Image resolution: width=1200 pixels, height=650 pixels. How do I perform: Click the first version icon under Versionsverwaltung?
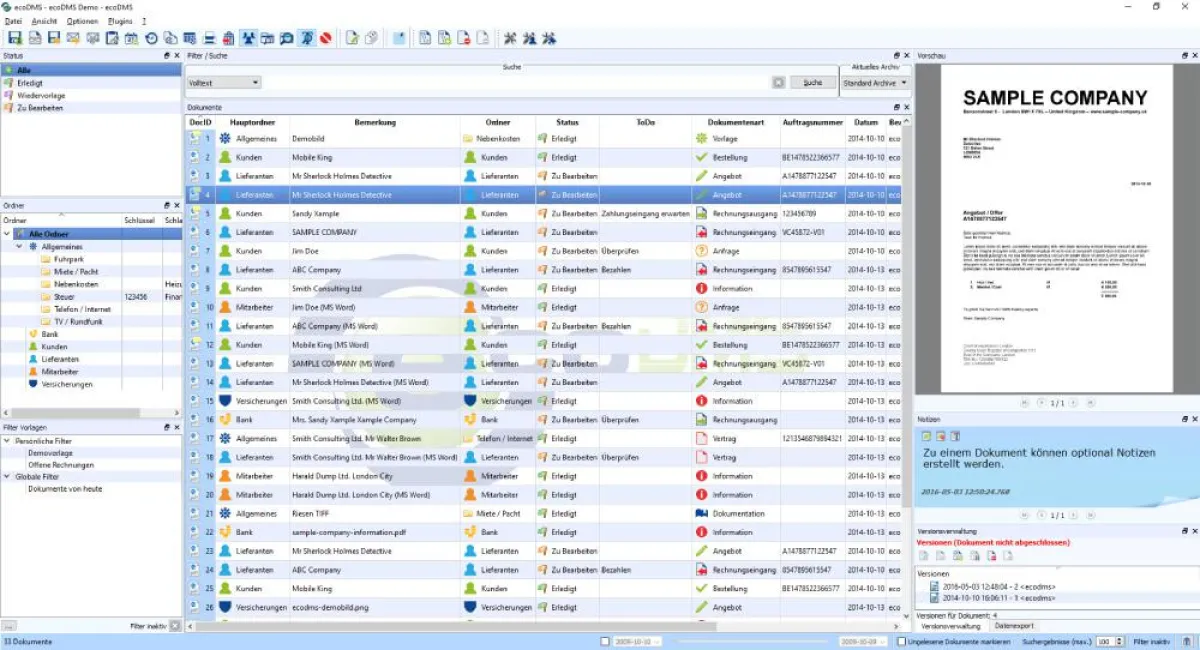tap(923, 556)
